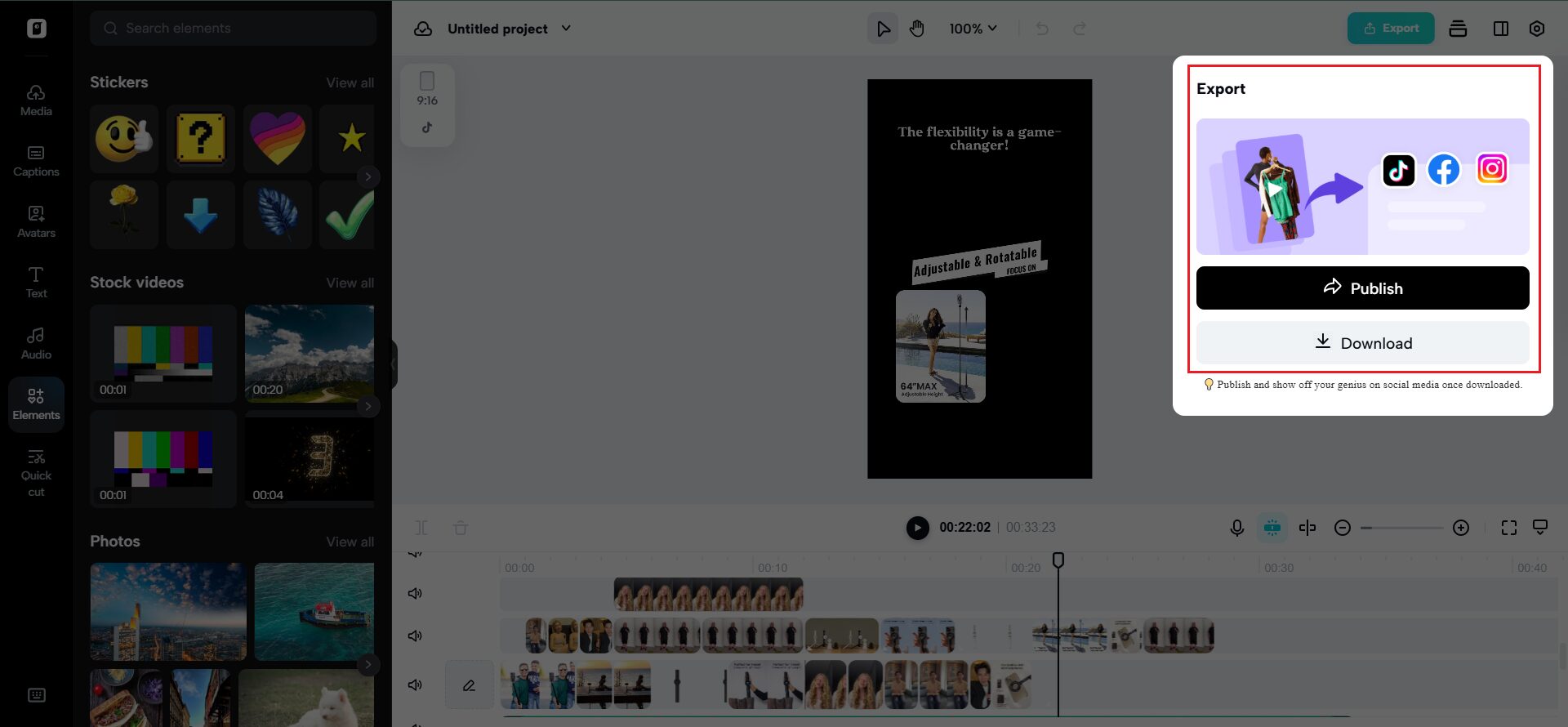Viewport: 1568px width, 727px height.
Task: View all Photos
Action: tap(350, 542)
